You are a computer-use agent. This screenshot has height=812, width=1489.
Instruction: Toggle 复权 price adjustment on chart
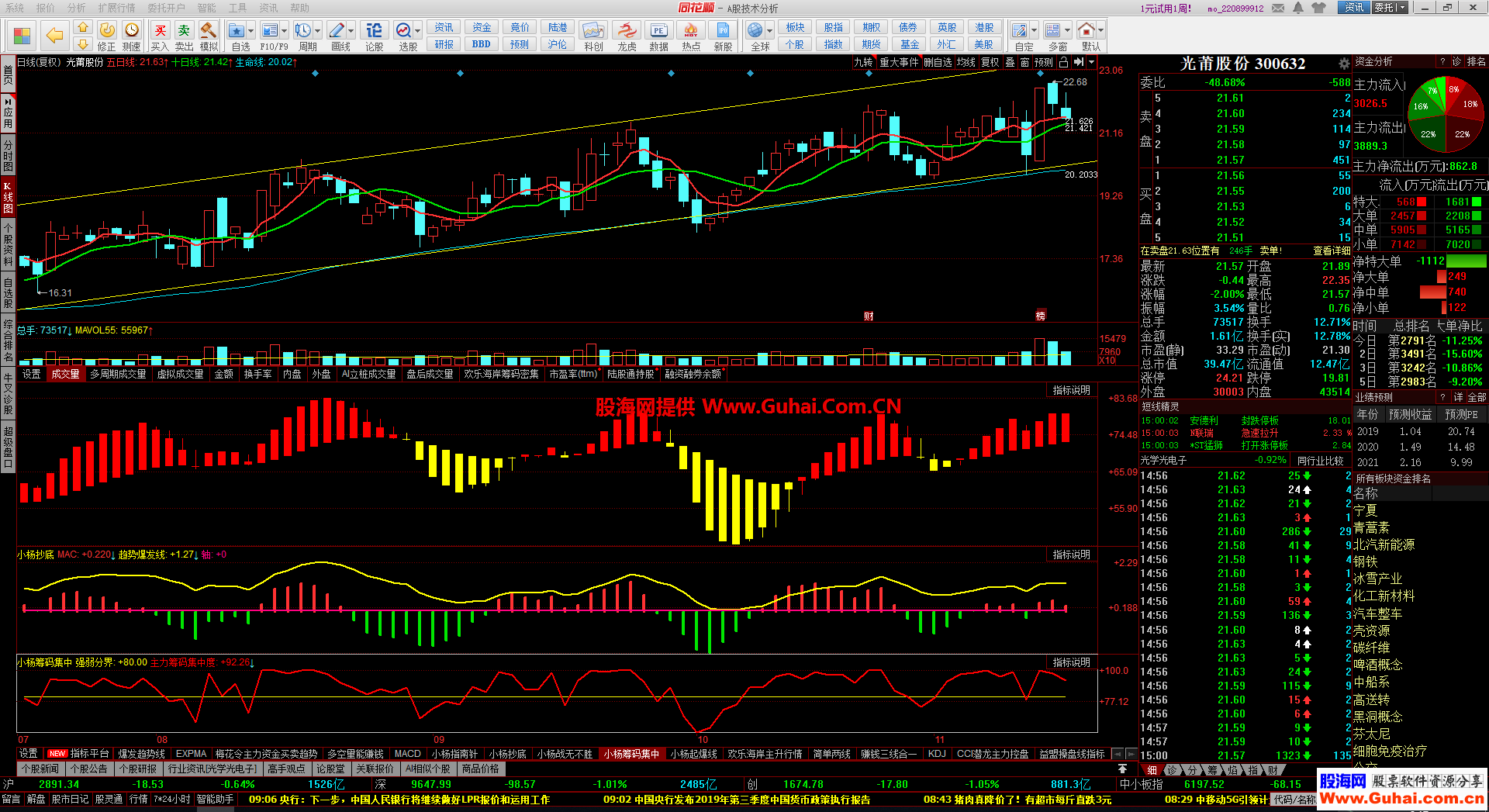(x=990, y=62)
